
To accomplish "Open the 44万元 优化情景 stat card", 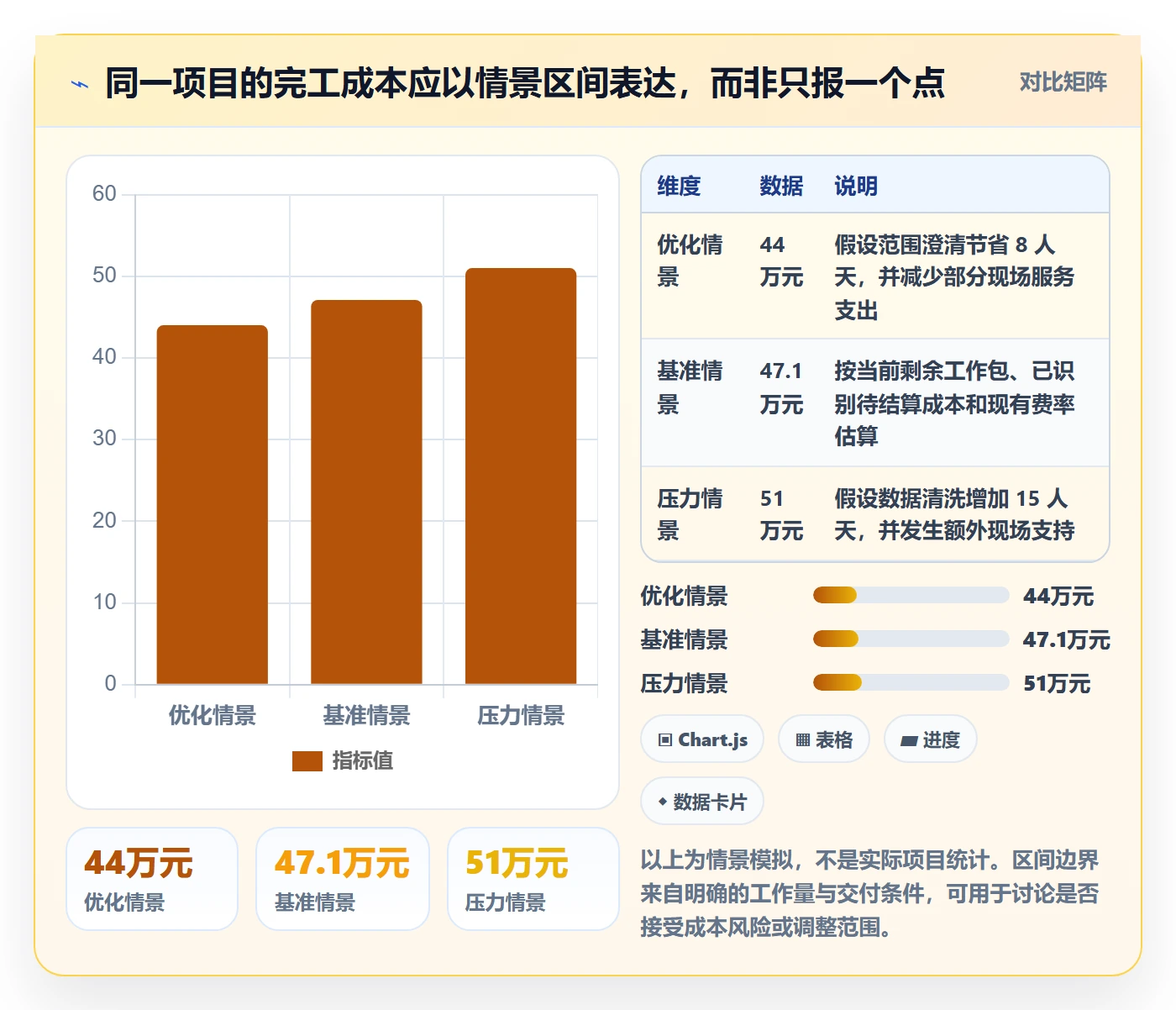I will point(152,879).
